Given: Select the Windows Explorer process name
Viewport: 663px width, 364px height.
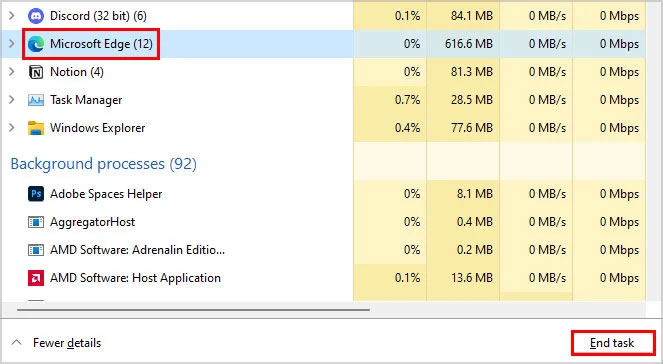Looking at the screenshot, I should (97, 128).
